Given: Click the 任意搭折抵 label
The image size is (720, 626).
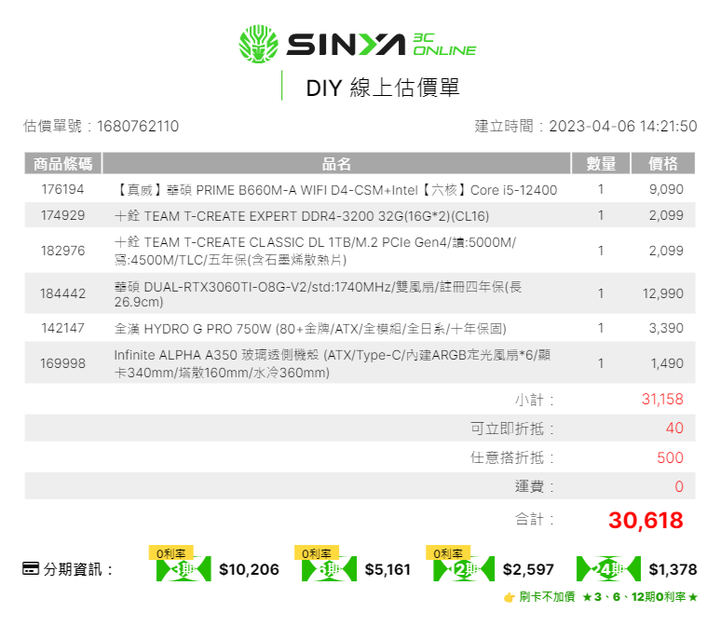Looking at the screenshot, I should tap(512, 458).
